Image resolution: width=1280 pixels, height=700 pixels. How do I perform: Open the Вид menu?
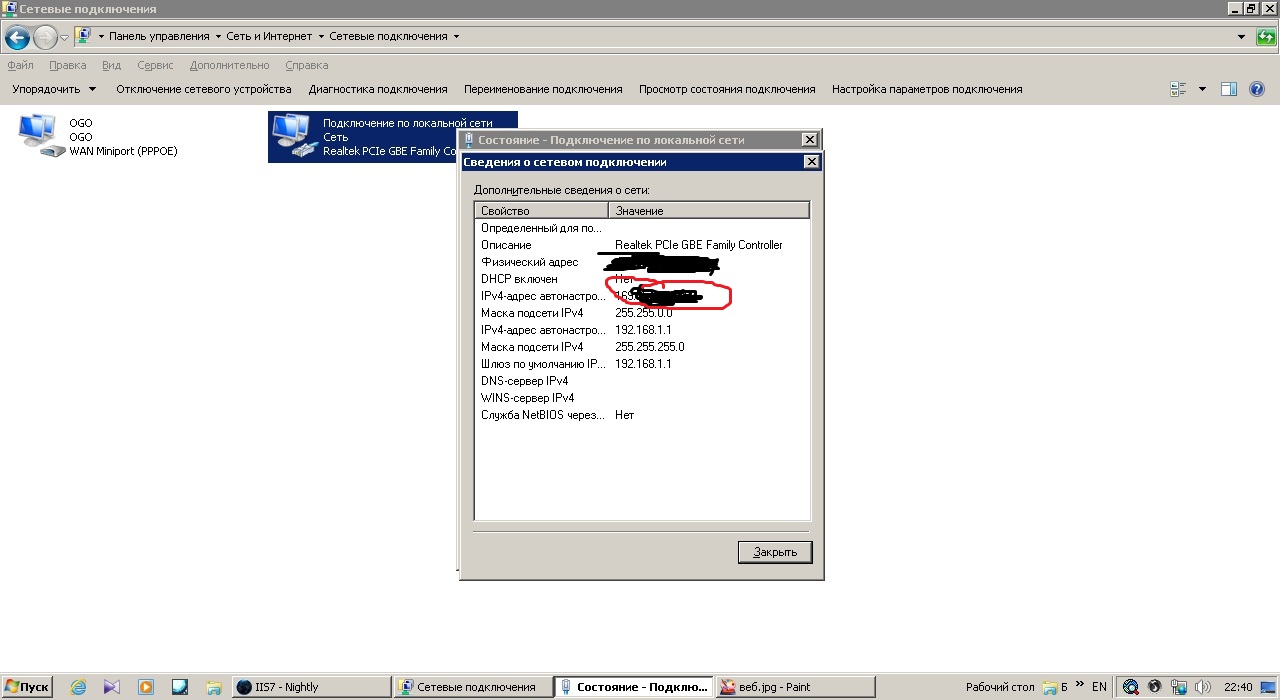click(111, 65)
